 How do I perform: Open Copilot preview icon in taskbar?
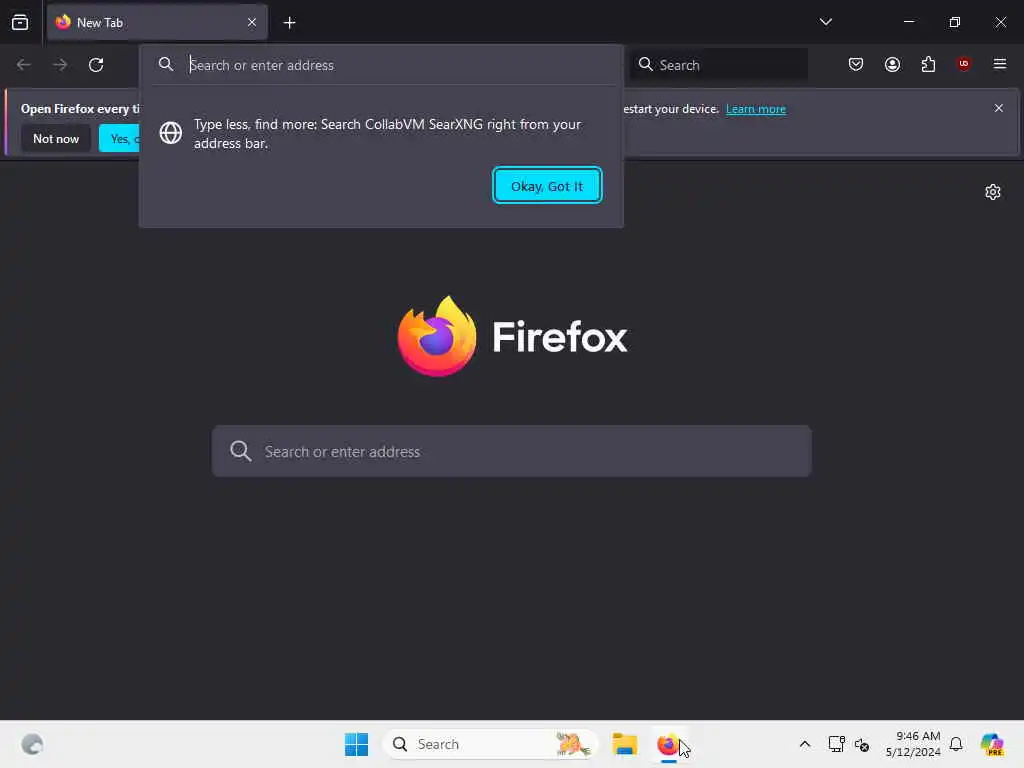992,744
